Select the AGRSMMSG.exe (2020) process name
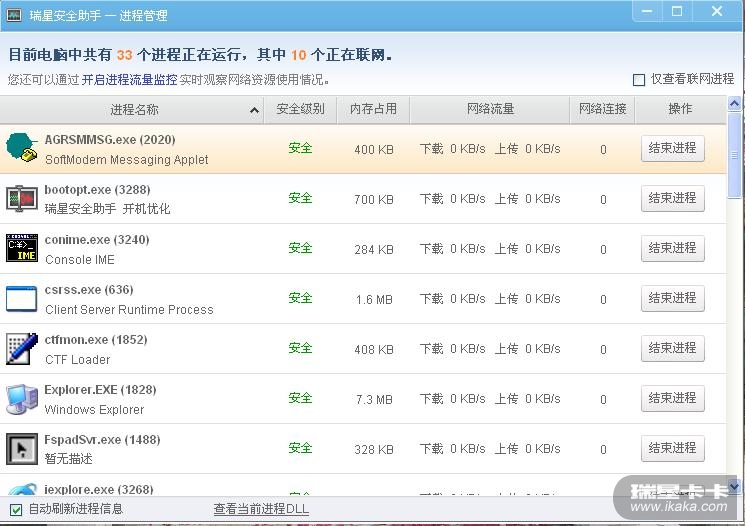This screenshot has height=526, width=745. click(x=110, y=140)
